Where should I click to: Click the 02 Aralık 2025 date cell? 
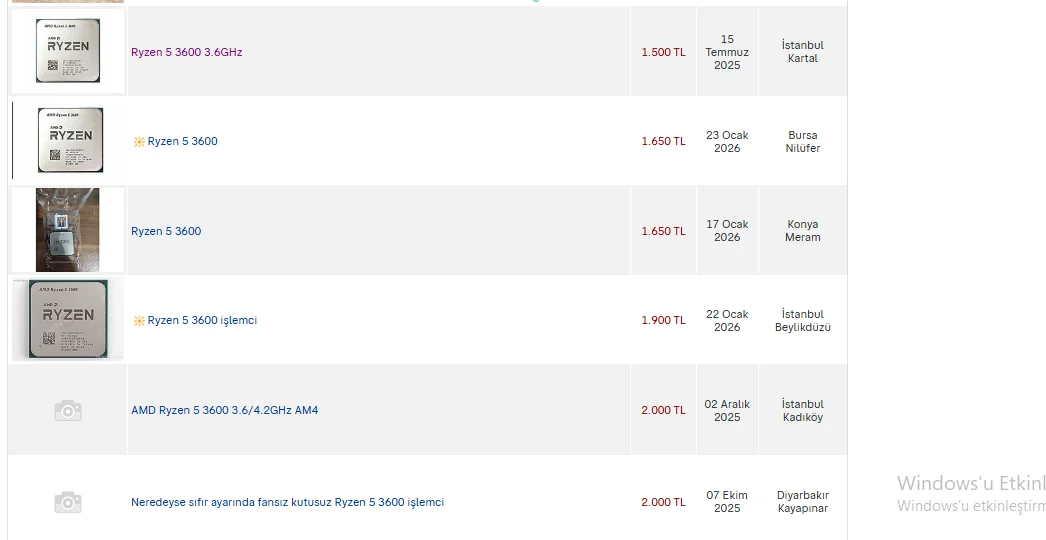[x=727, y=411]
